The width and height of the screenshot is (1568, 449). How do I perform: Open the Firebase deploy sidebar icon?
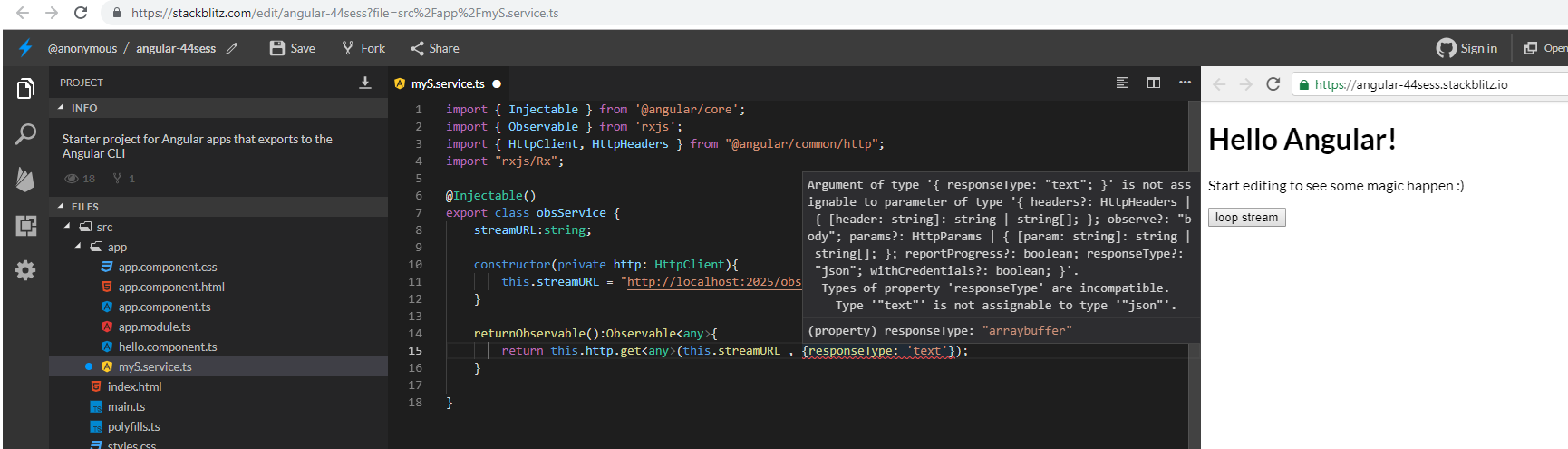click(25, 179)
